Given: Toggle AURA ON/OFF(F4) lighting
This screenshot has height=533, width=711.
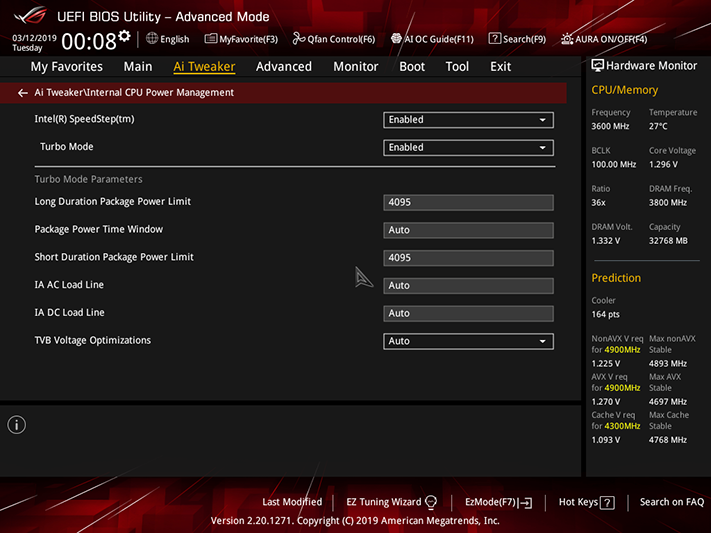Looking at the screenshot, I should point(604,39).
